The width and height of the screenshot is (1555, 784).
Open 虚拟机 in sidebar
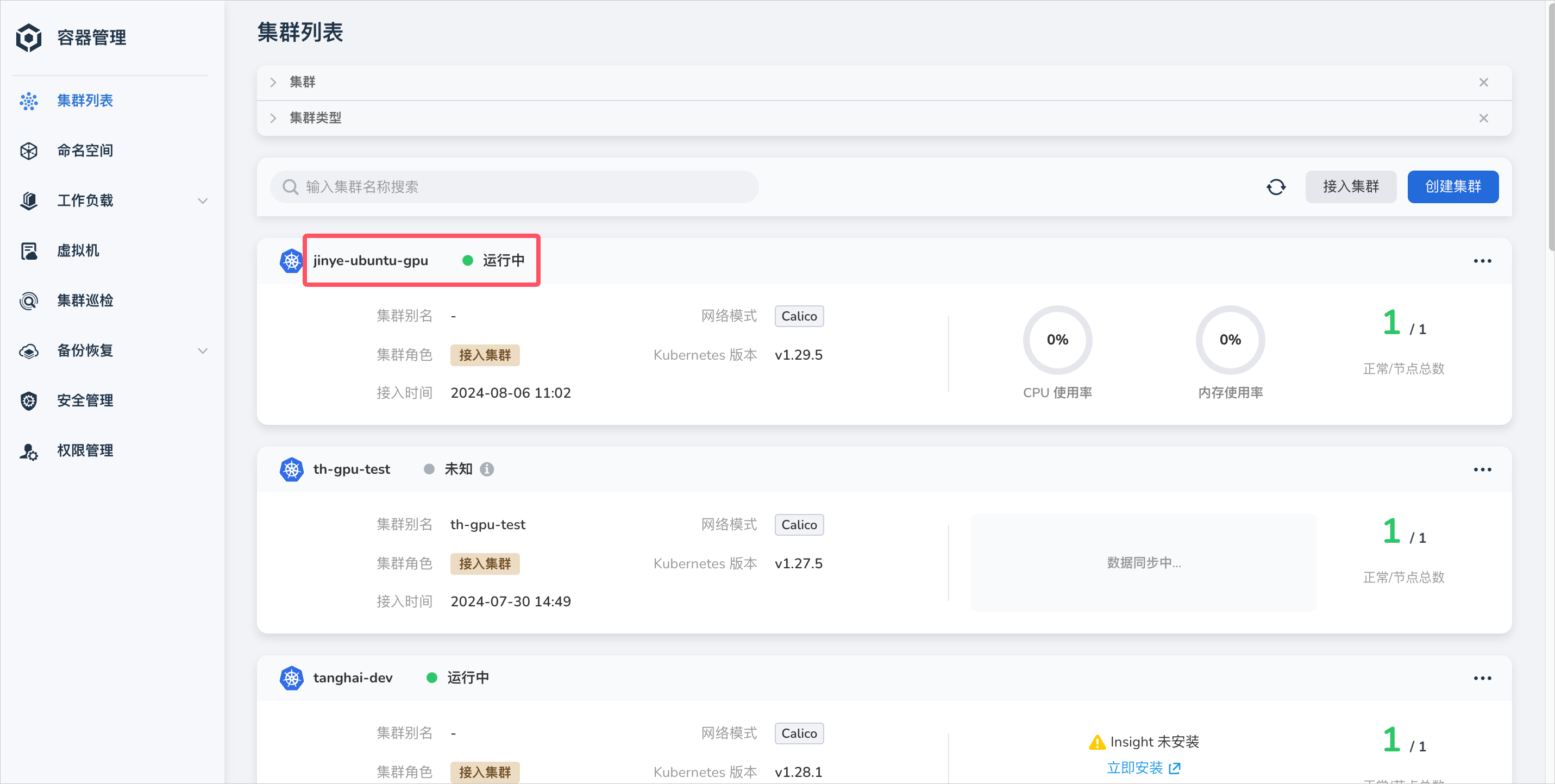(x=78, y=250)
